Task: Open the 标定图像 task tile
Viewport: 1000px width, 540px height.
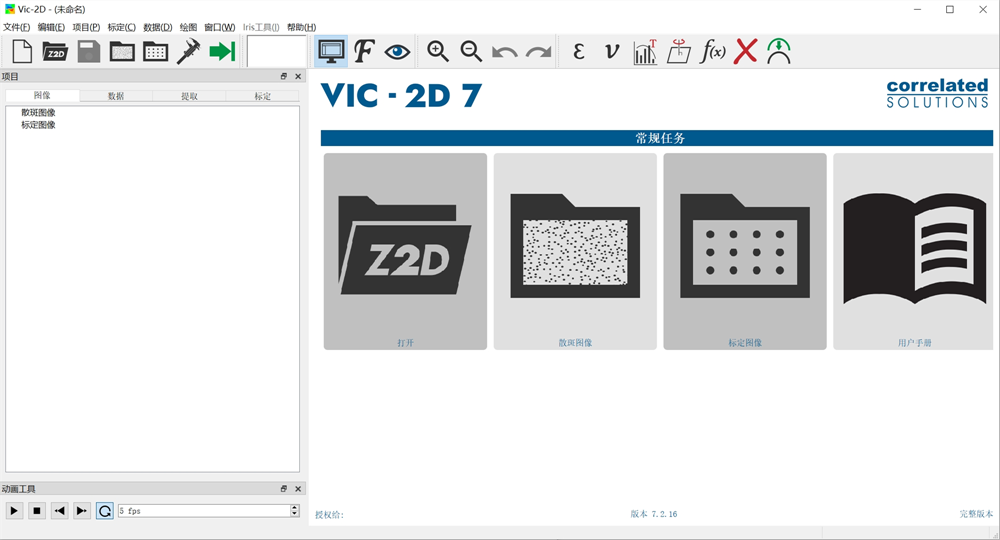Action: coord(745,251)
